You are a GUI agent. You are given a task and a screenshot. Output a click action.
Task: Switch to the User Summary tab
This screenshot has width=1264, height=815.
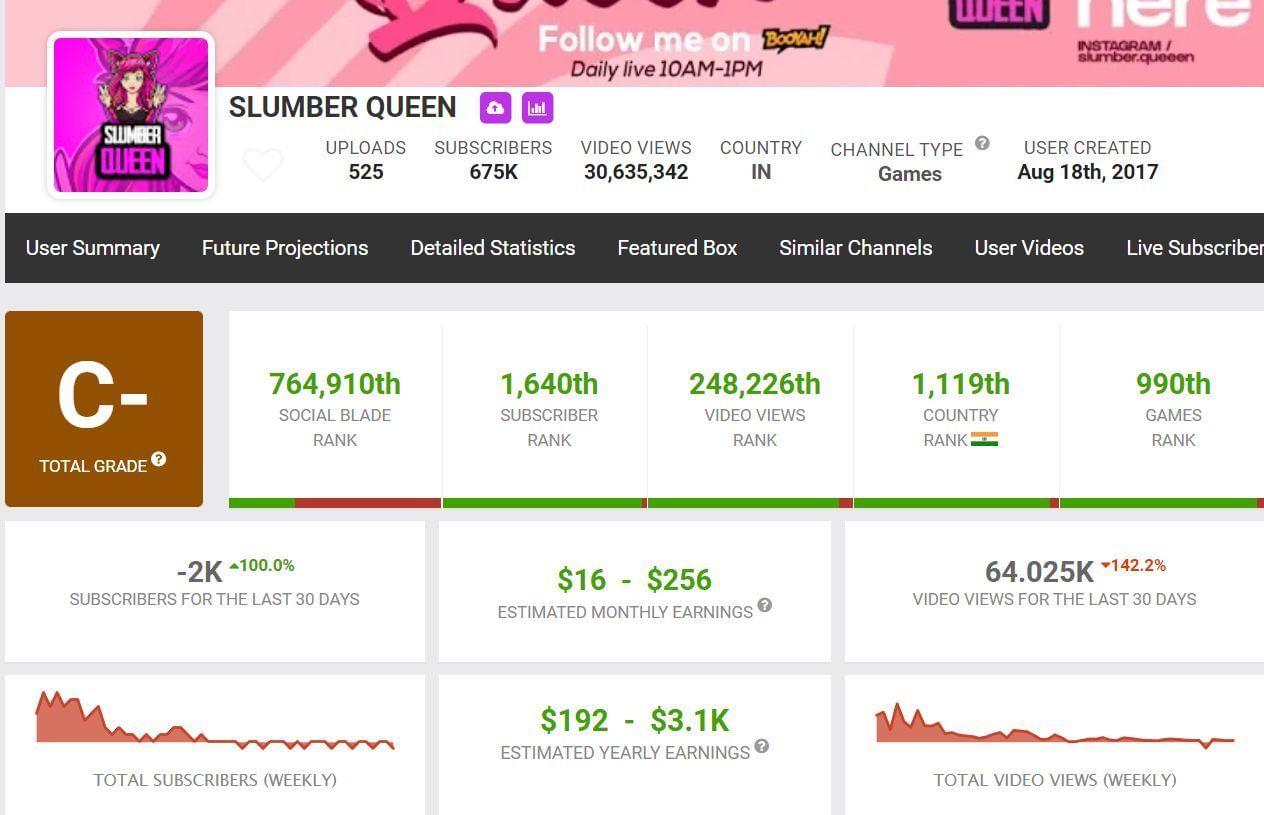[92, 248]
